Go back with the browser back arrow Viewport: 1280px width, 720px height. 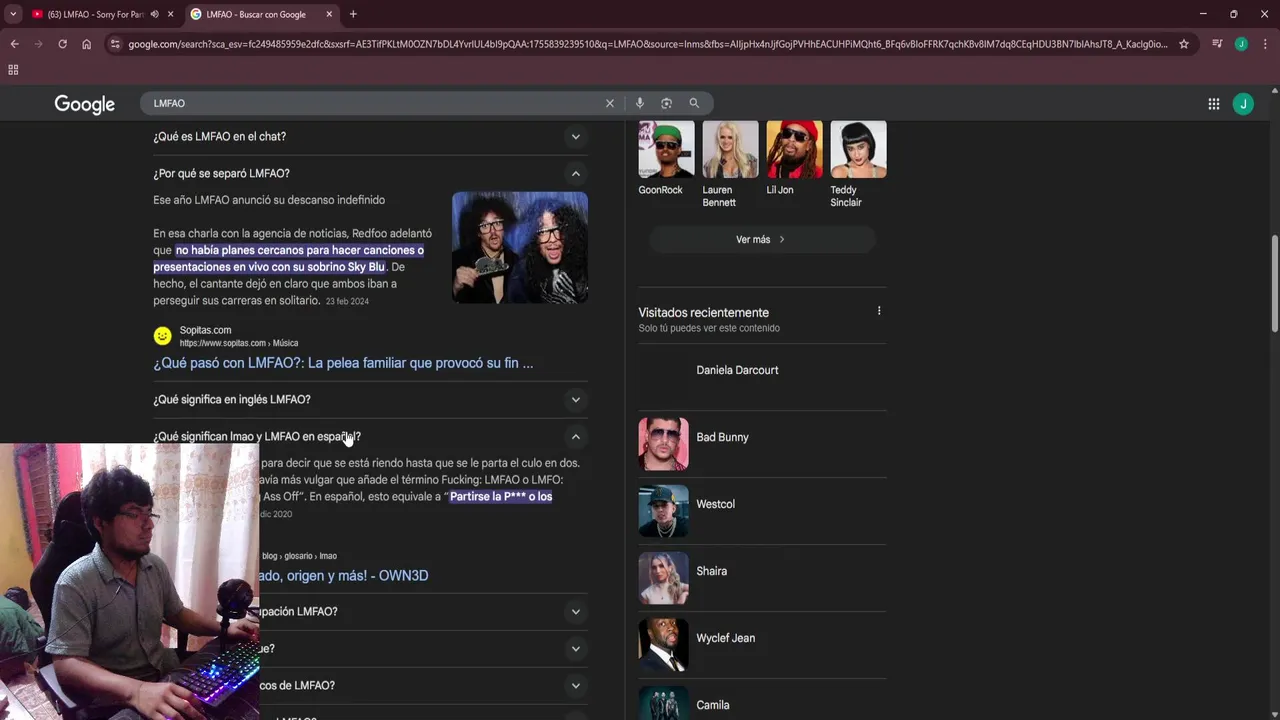14,44
